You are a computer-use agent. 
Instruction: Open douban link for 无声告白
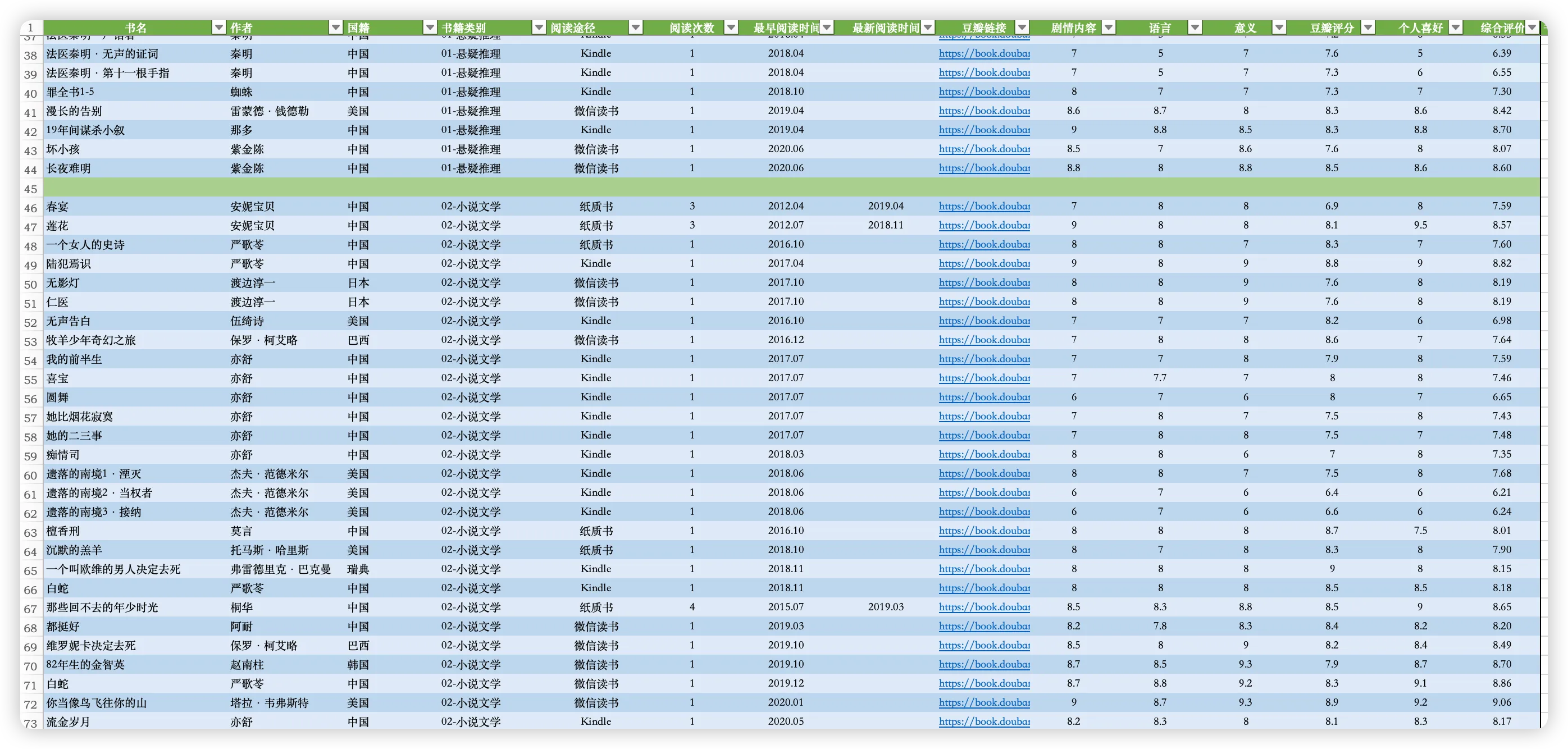click(x=984, y=321)
